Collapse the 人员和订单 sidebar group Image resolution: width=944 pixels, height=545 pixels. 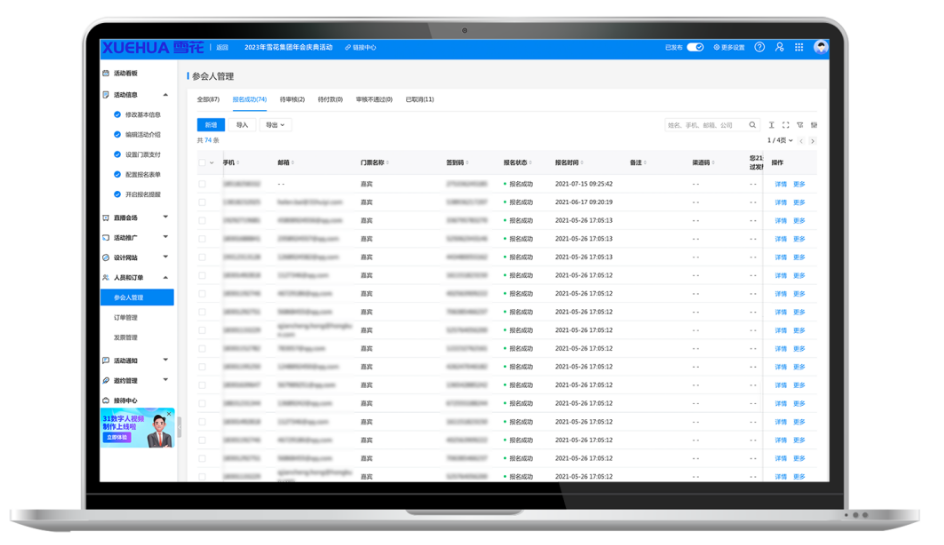[166, 278]
